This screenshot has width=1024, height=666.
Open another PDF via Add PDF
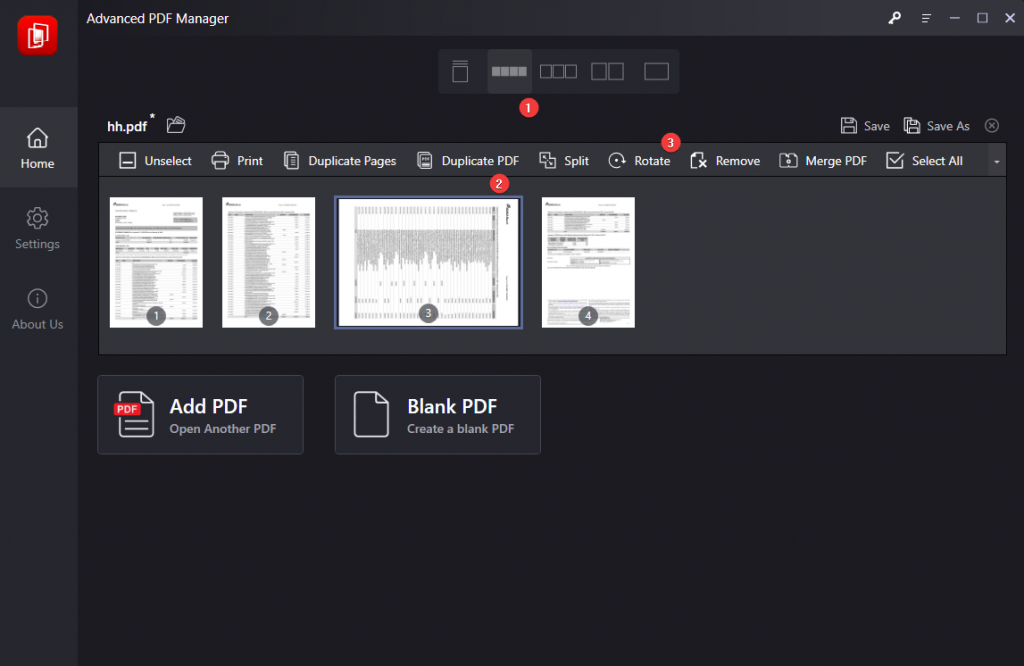click(x=200, y=414)
